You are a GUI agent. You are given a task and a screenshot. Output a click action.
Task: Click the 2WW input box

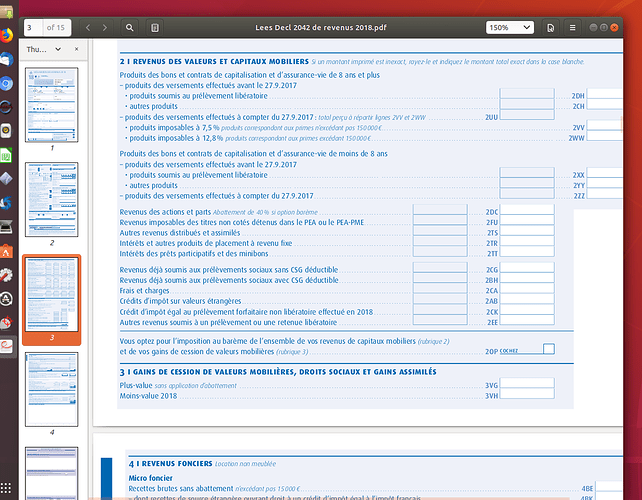[605, 136]
